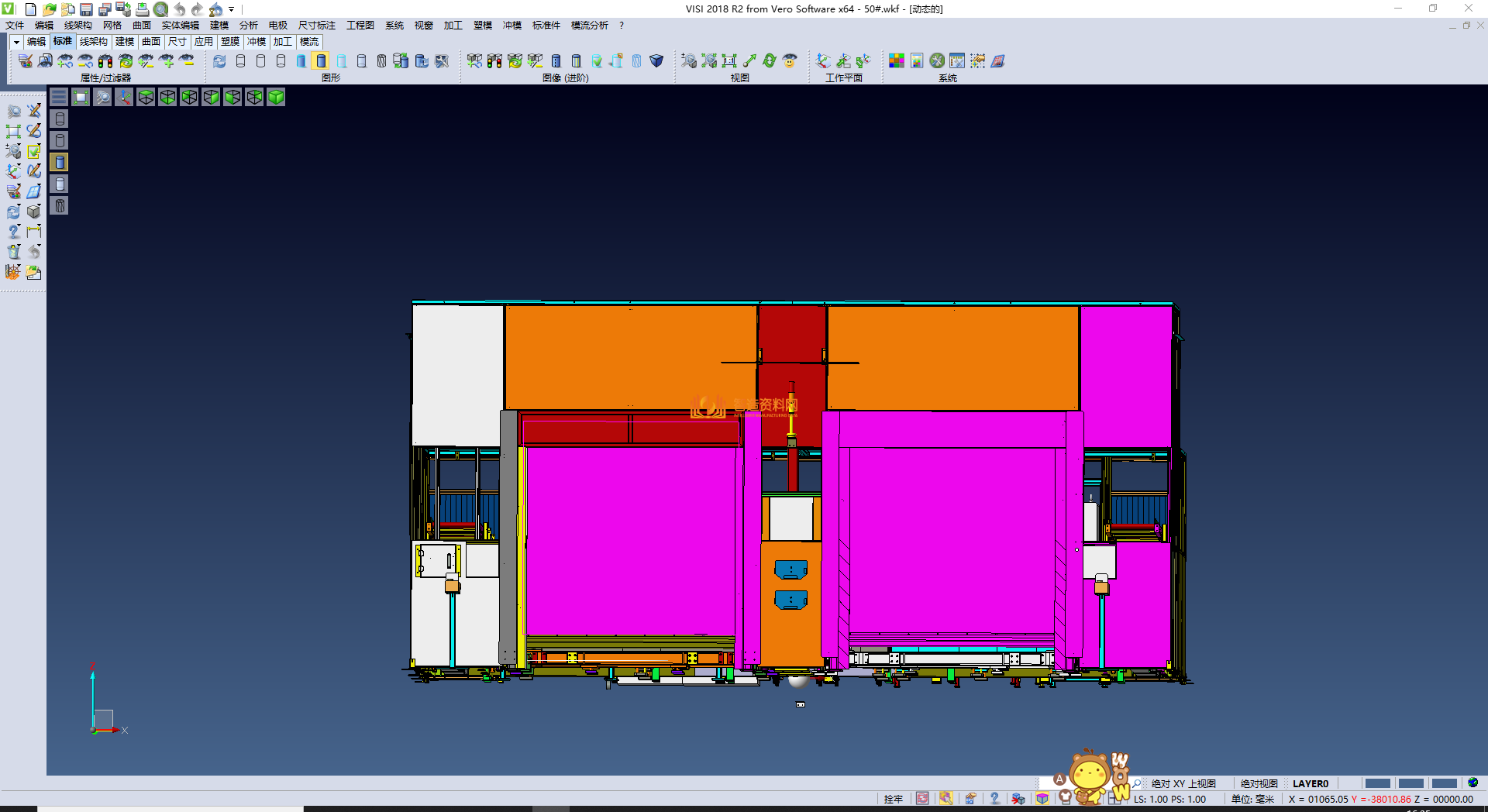Open the 文件 menu
1488x812 pixels.
pos(15,26)
